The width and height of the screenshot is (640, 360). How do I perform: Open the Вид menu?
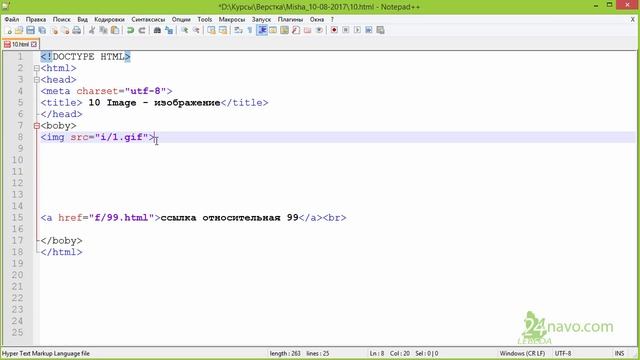tap(82, 19)
